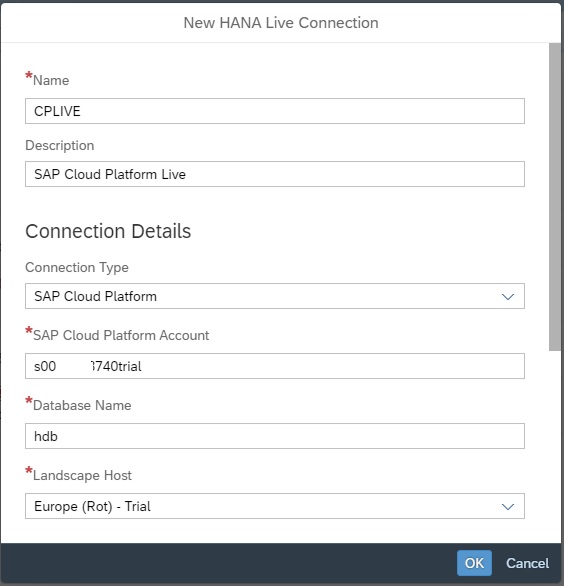Click the Database Name field containing hdb
This screenshot has height=586, width=564.
point(275,436)
